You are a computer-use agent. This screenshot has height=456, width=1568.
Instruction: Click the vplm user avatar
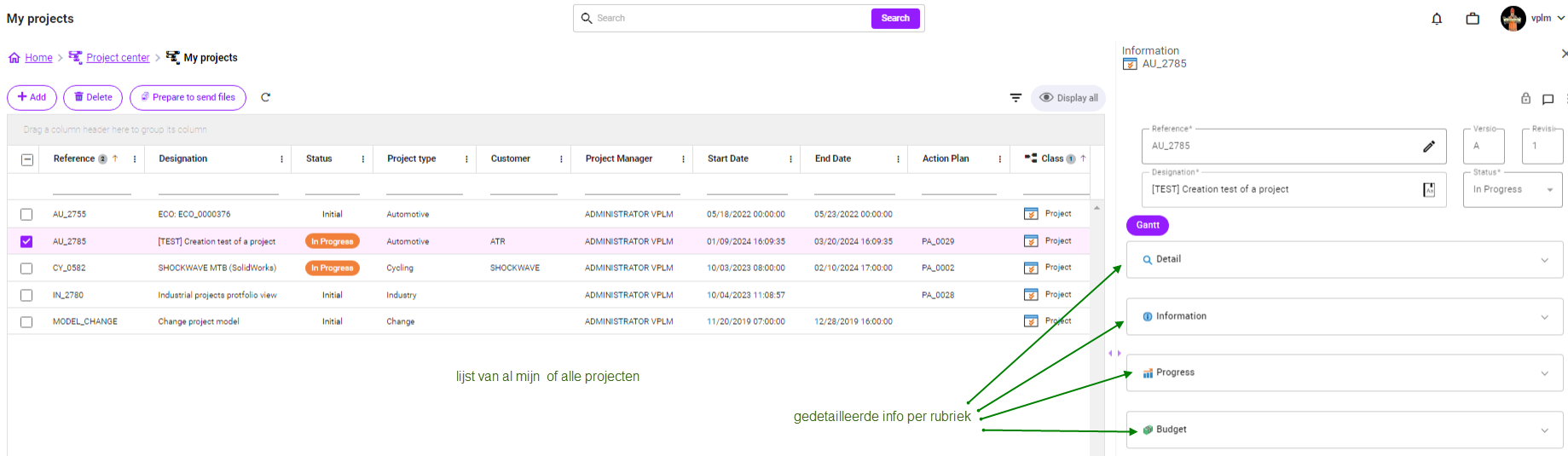pyautogui.click(x=1513, y=18)
